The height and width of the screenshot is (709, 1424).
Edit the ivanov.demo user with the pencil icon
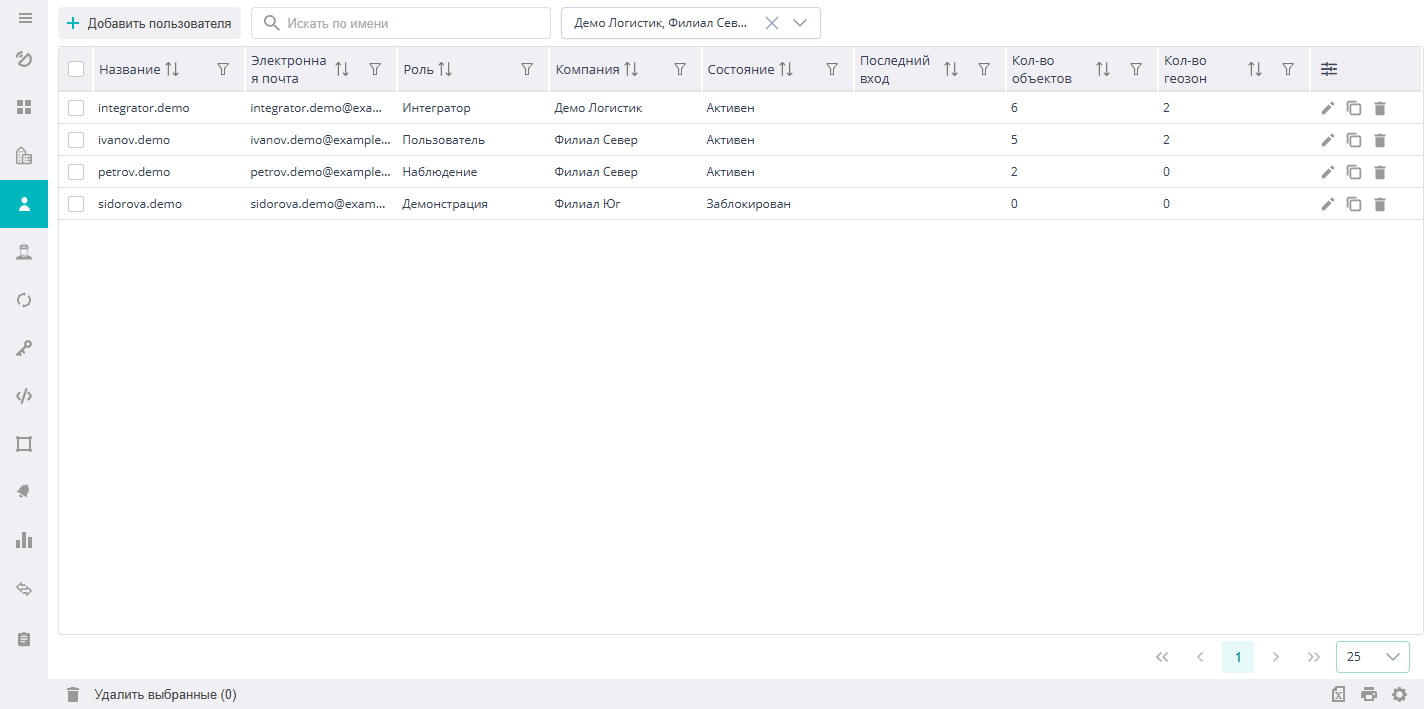point(1328,140)
